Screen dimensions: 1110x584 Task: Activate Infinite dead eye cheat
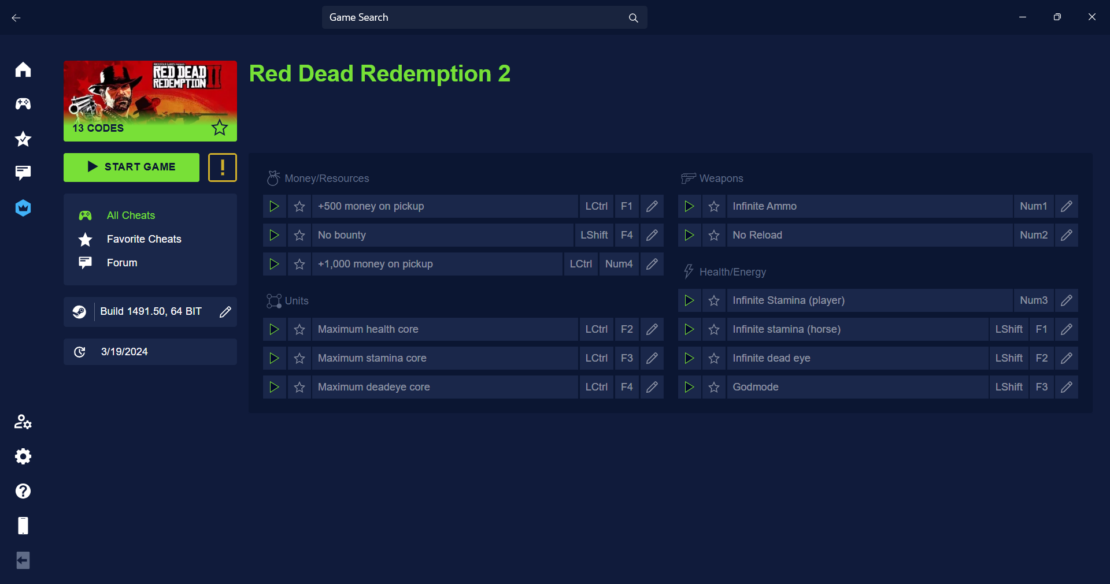(x=689, y=358)
